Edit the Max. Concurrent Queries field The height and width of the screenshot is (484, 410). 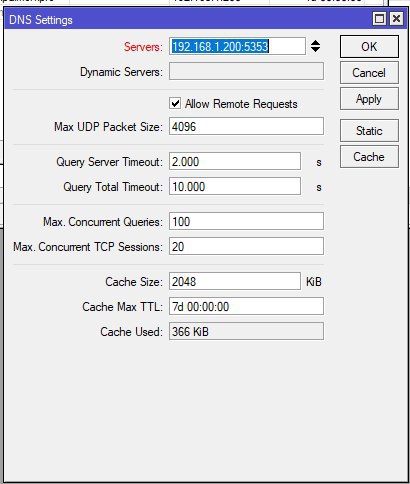(x=246, y=221)
